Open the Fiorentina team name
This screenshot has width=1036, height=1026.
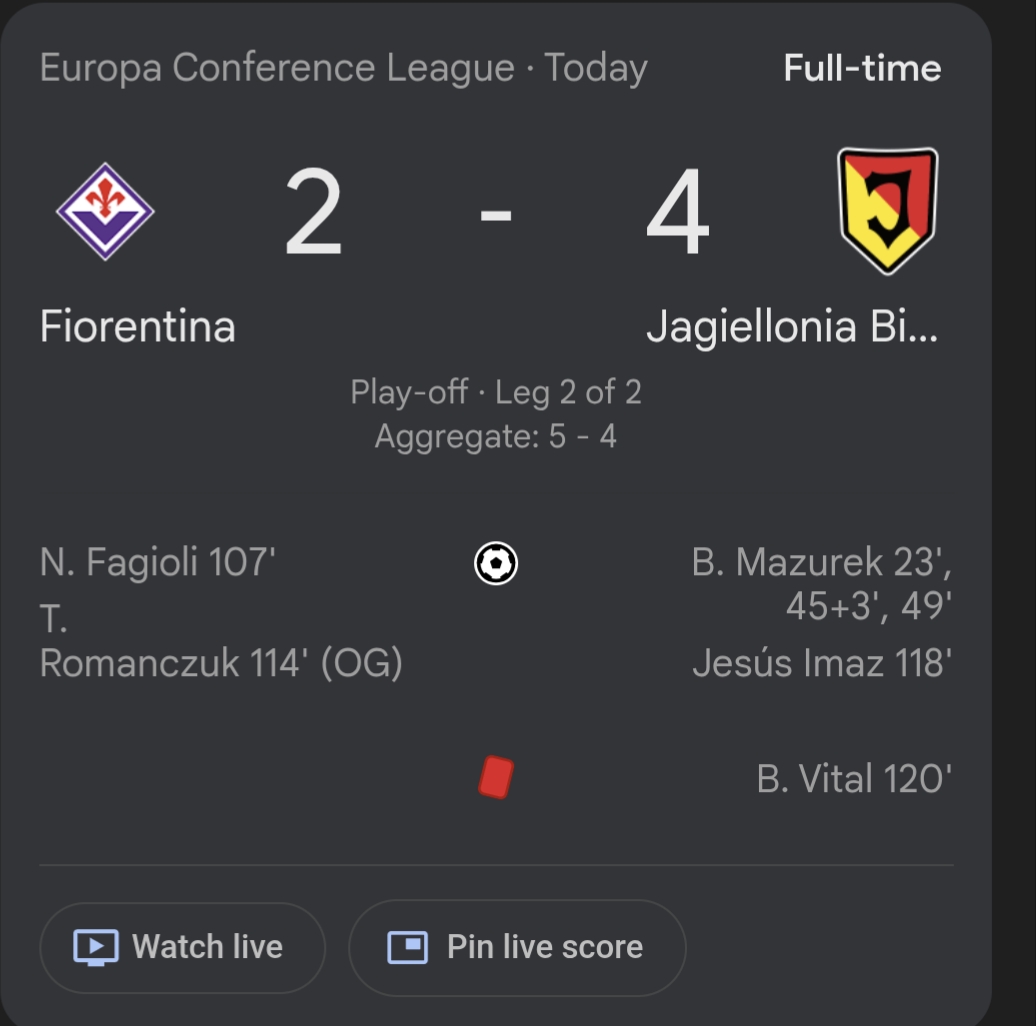pos(138,327)
